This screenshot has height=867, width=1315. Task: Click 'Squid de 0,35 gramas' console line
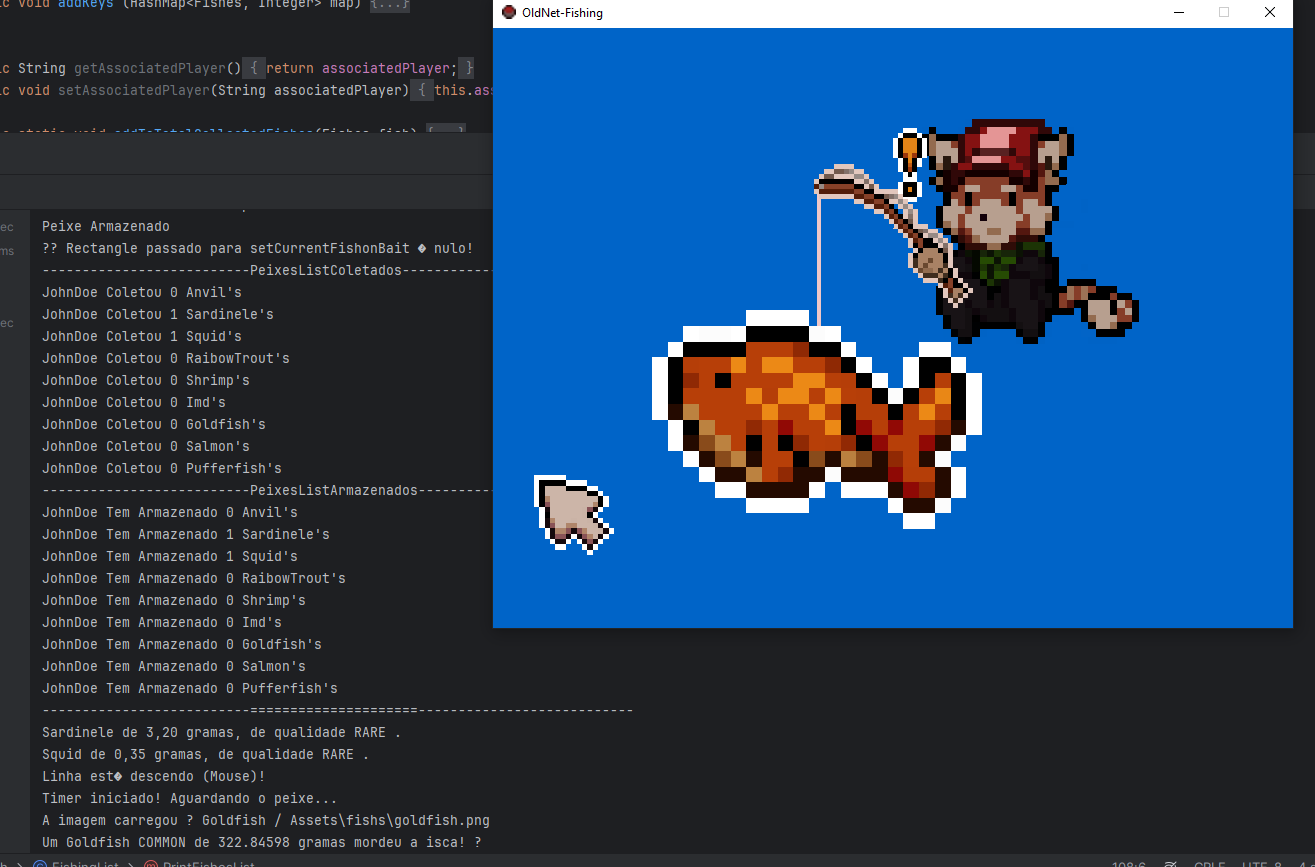(x=206, y=755)
